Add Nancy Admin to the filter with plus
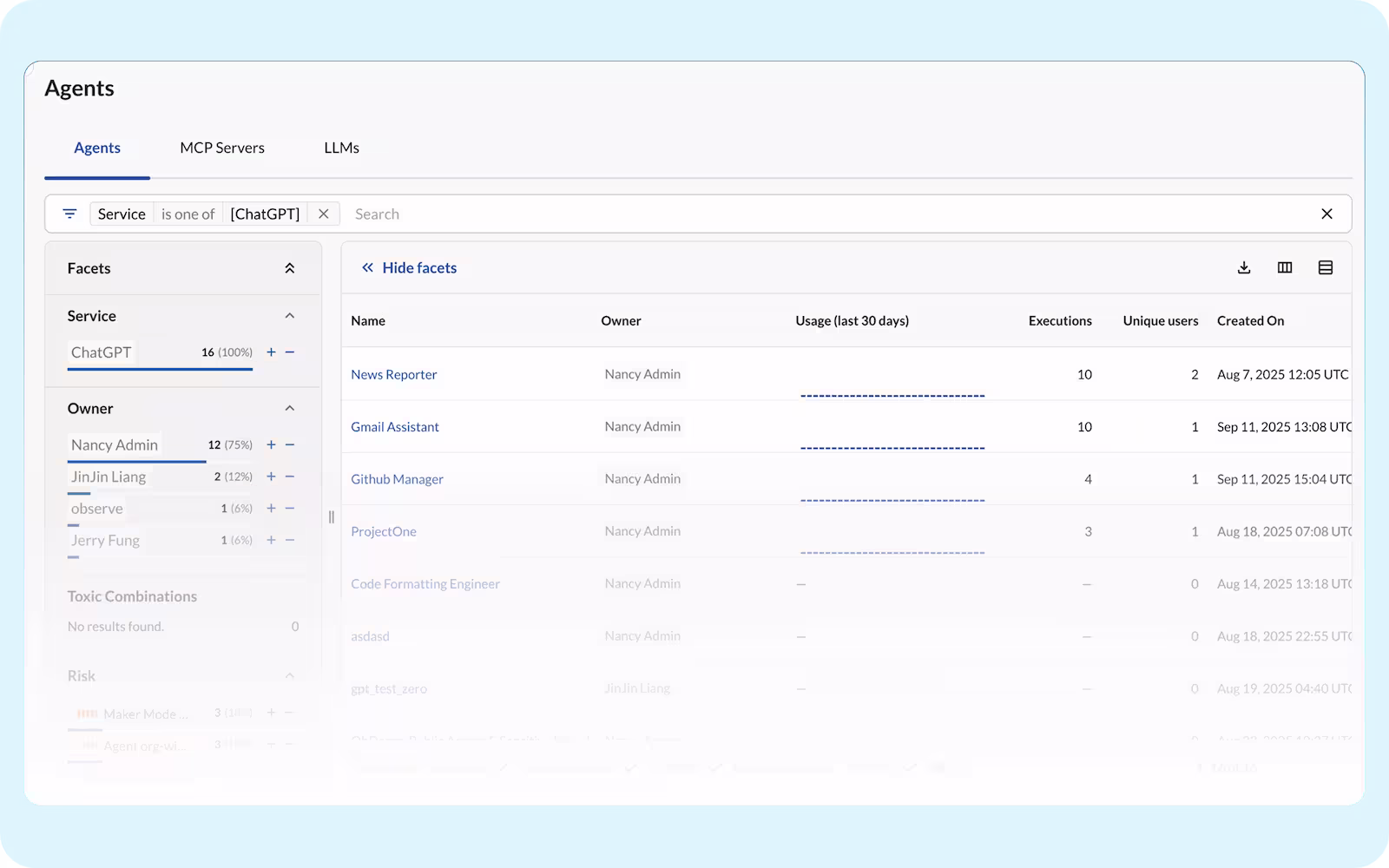Image resolution: width=1389 pixels, height=868 pixels. coord(270,444)
